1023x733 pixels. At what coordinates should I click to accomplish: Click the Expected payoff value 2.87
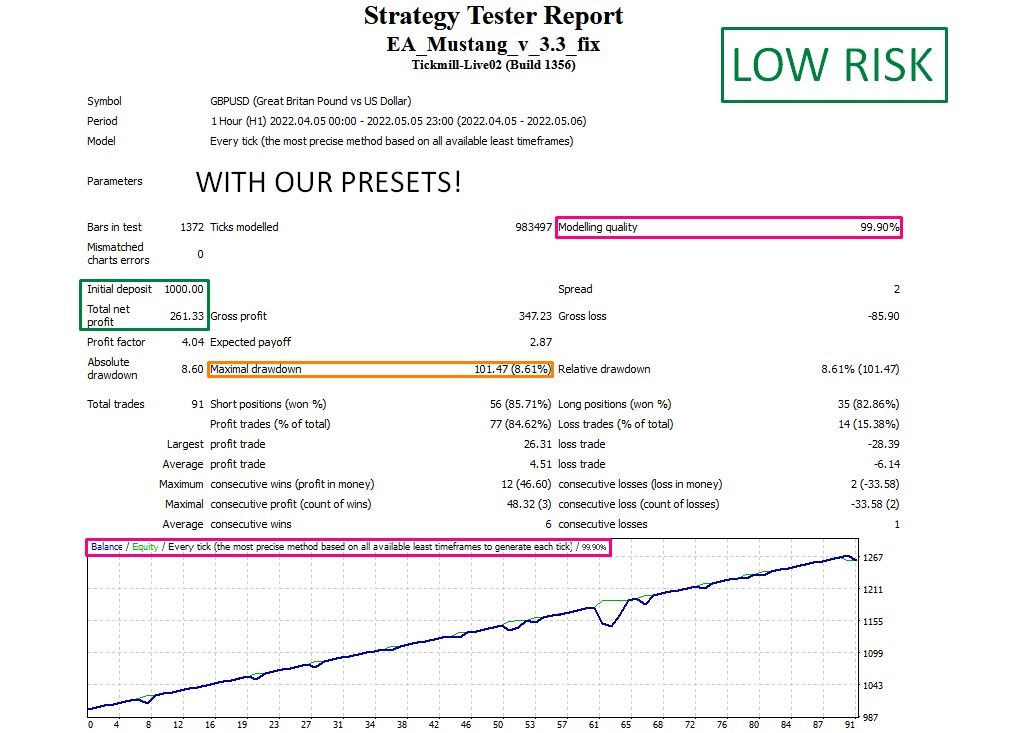[x=541, y=342]
